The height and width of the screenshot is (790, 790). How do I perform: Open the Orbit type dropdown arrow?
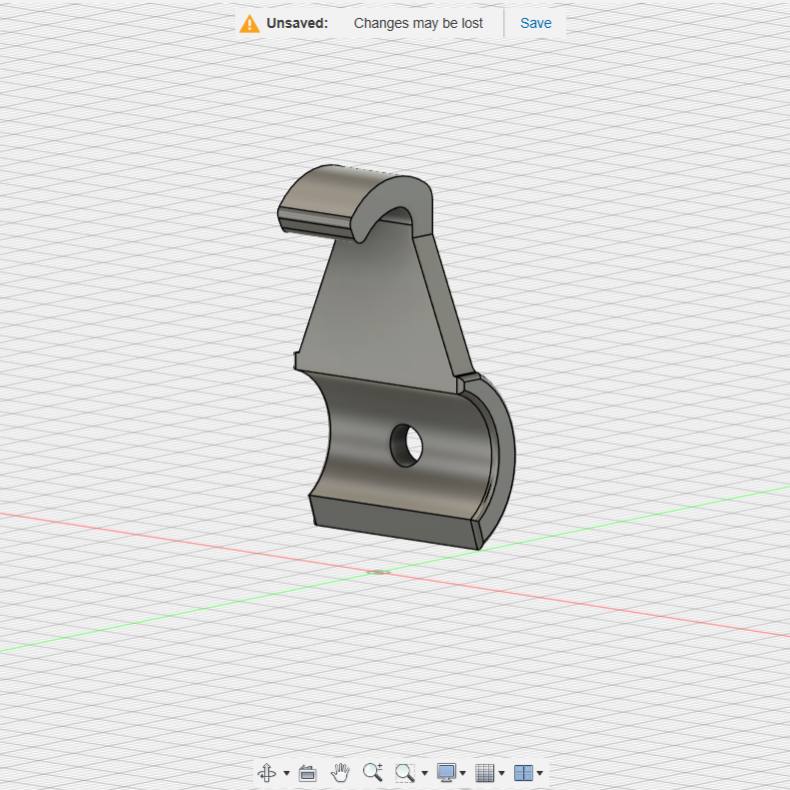coord(287,773)
